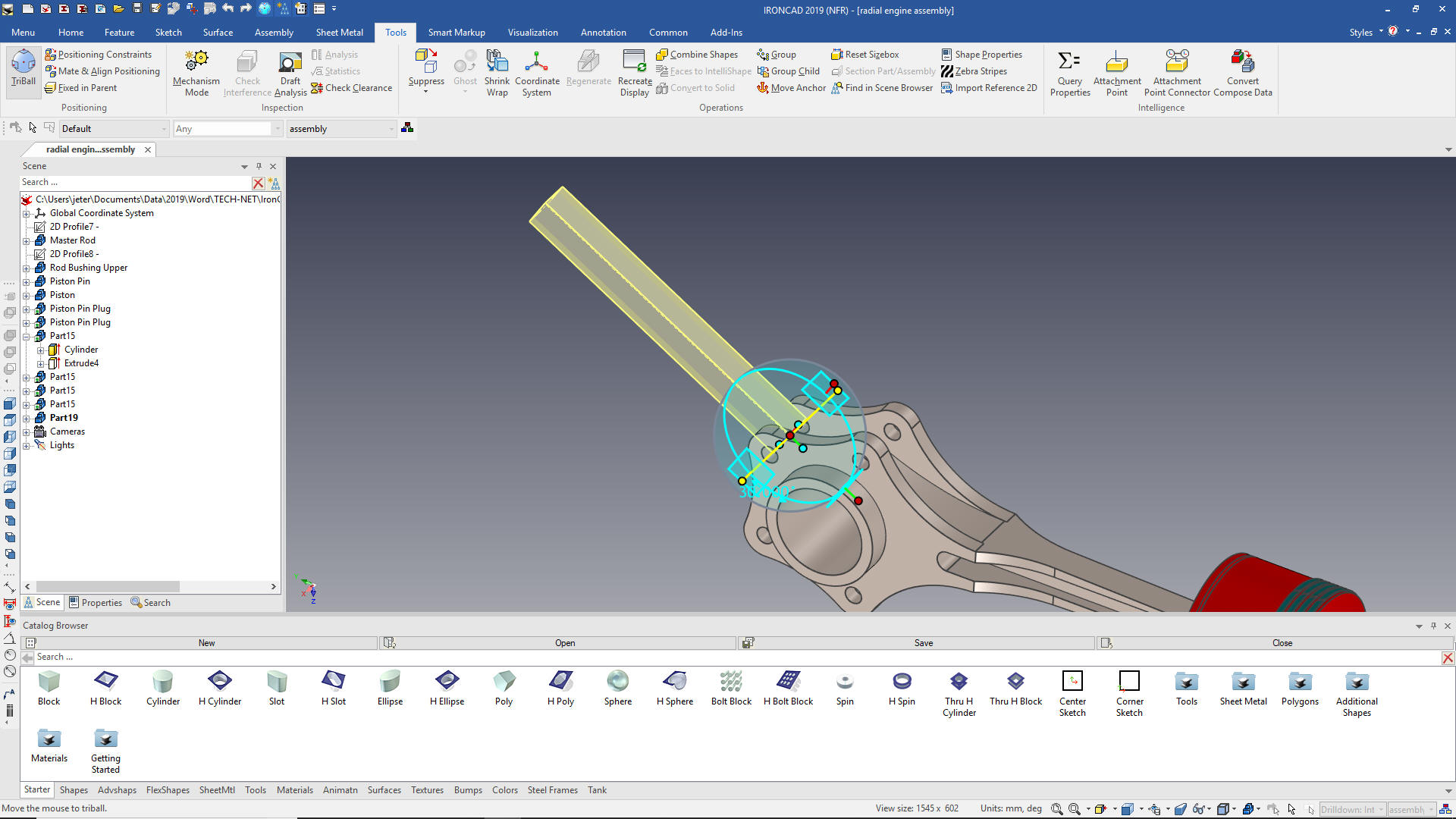Click the Query Properties icon
Screen dimensions: 1456x819
tap(1069, 73)
